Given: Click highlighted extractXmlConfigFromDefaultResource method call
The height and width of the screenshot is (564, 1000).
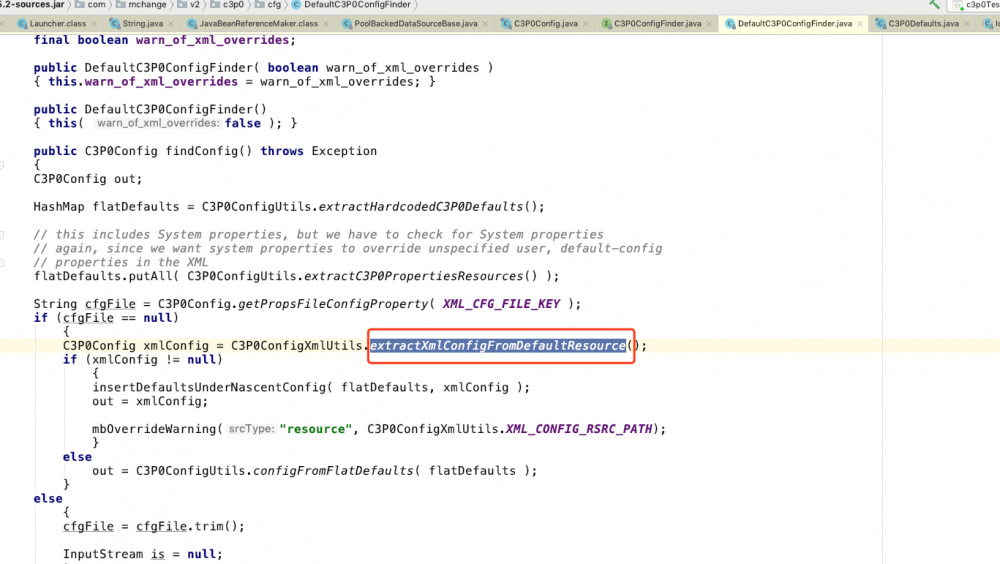Looking at the screenshot, I should pos(498,346).
